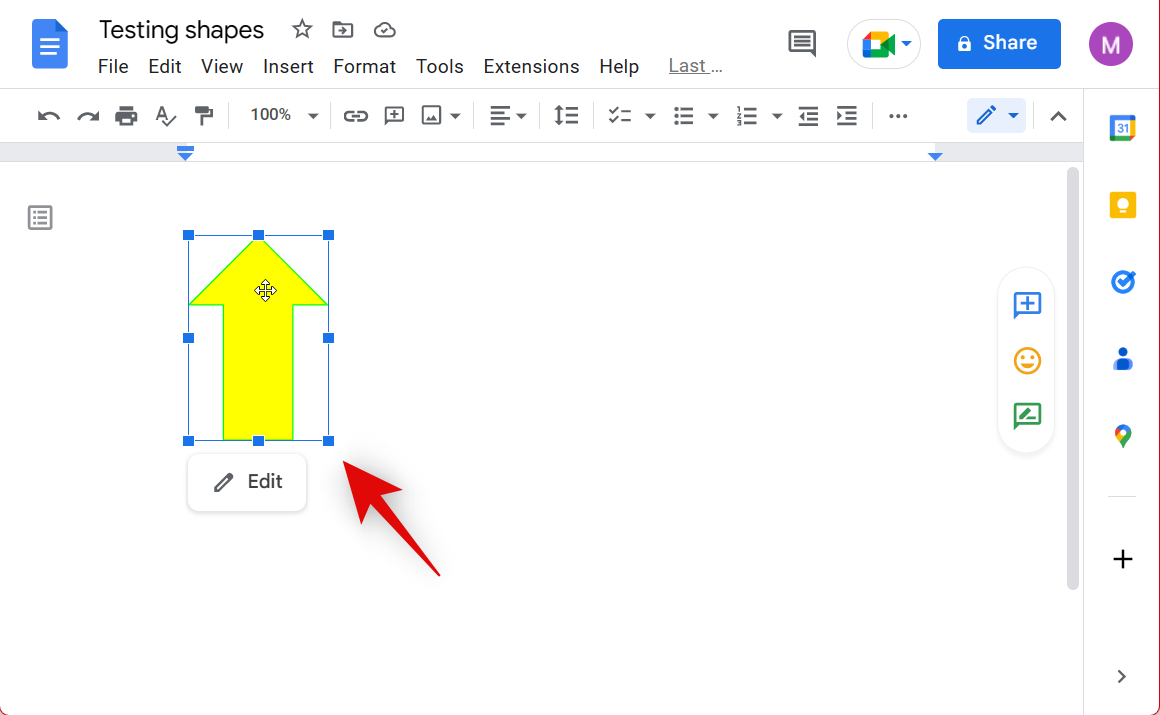Open the text alignment dropdown
The width and height of the screenshot is (1160, 715).
(508, 116)
